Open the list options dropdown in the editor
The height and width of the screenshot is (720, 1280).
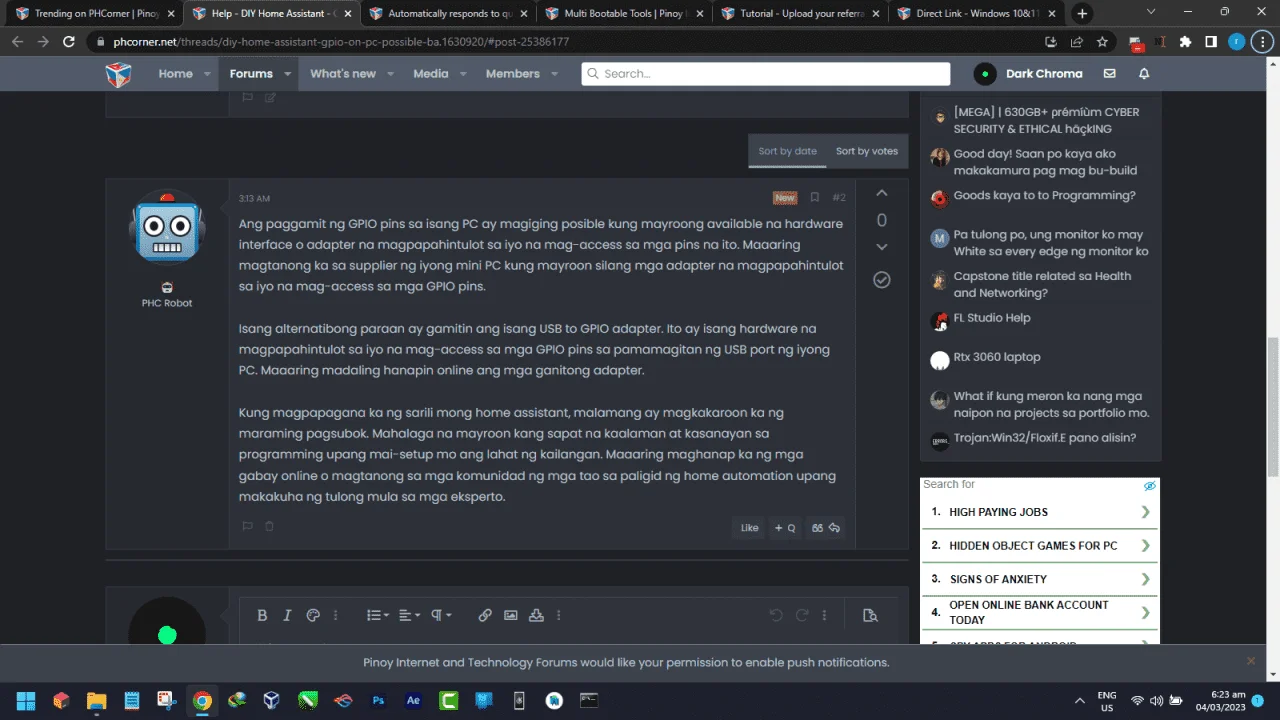pyautogui.click(x=377, y=616)
